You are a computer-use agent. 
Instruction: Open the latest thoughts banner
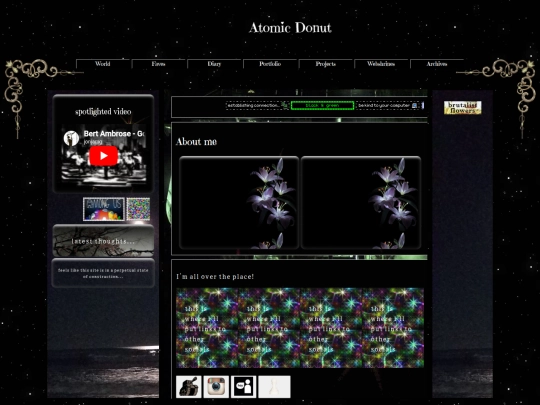coord(103,241)
